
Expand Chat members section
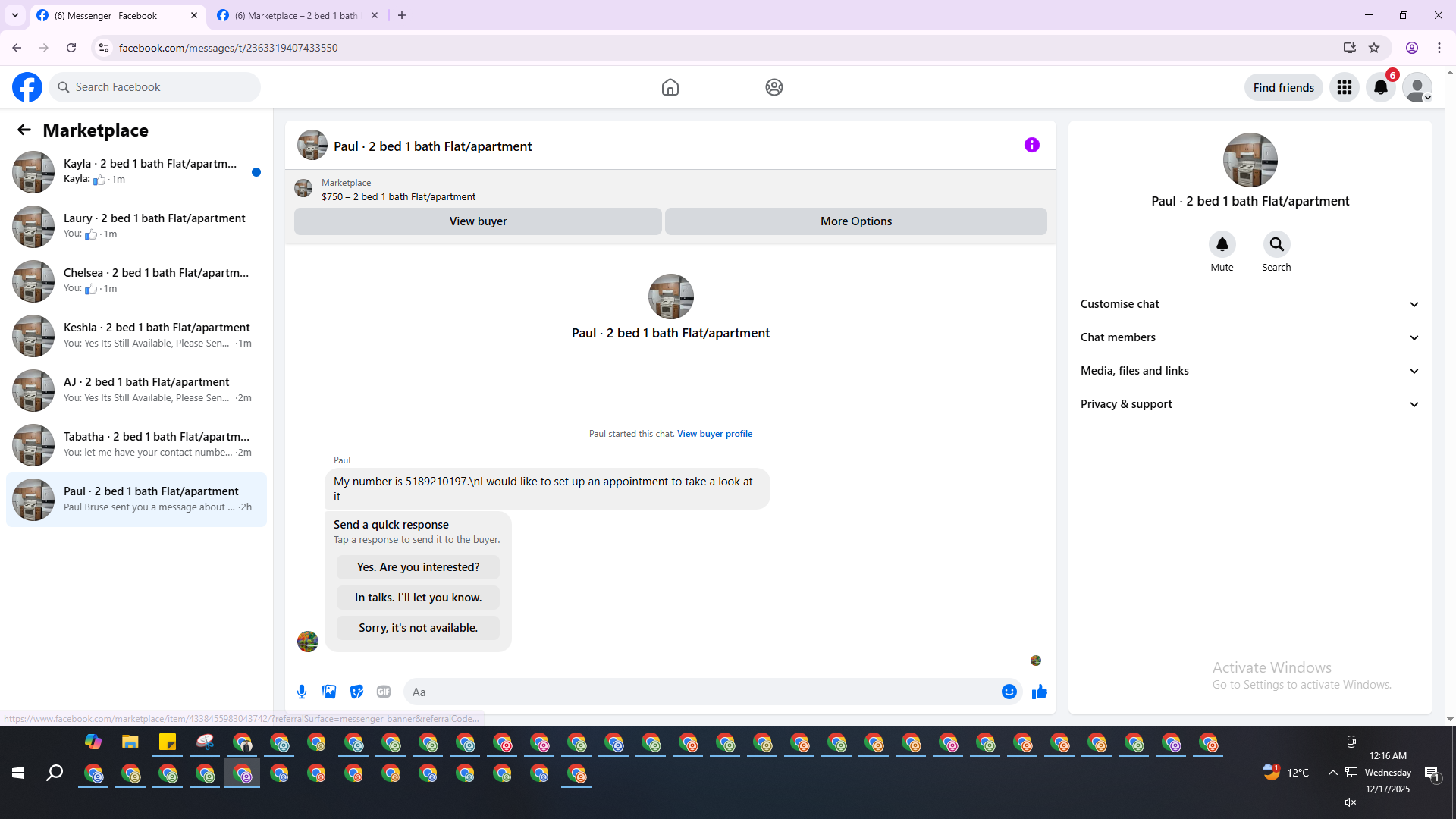tap(1250, 337)
